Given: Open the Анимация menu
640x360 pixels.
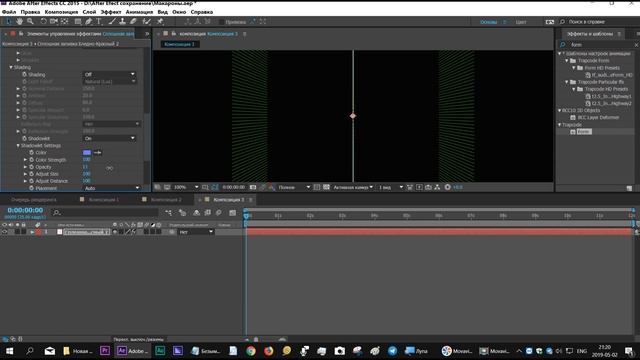Looking at the screenshot, I should (139, 12).
